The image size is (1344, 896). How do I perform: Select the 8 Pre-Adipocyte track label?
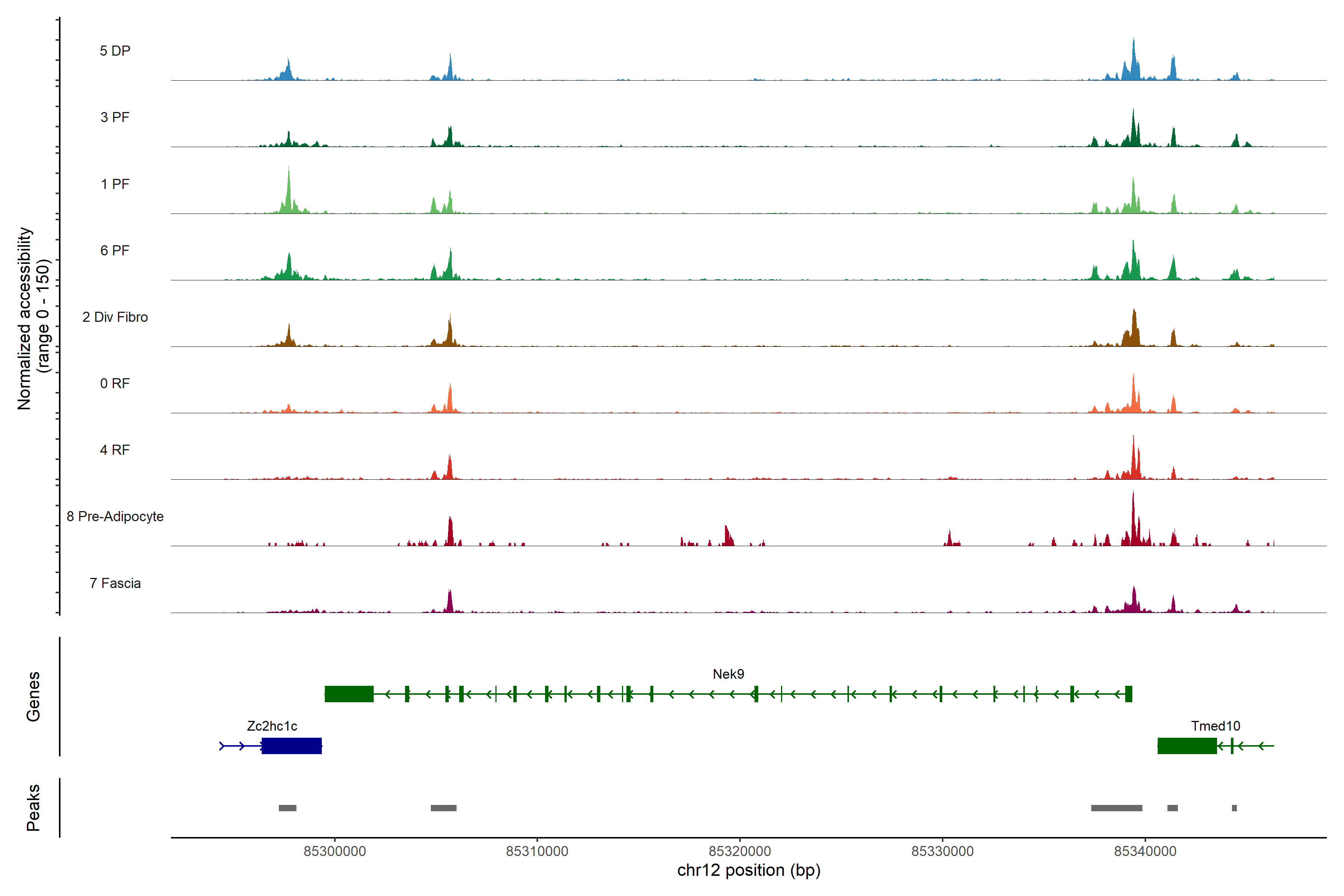pyautogui.click(x=115, y=517)
